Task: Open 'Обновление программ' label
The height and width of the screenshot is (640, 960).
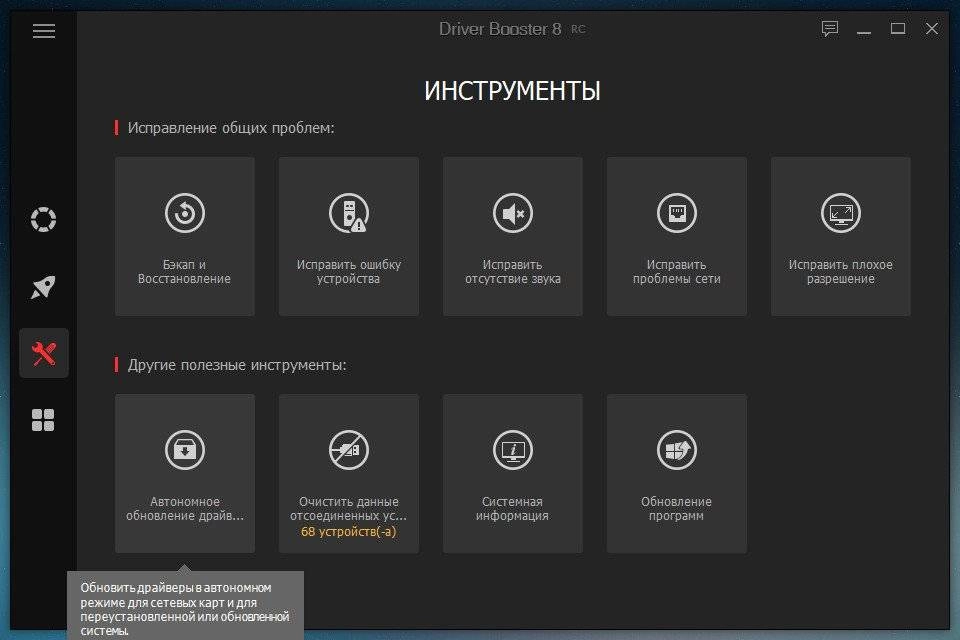Action: 677,508
